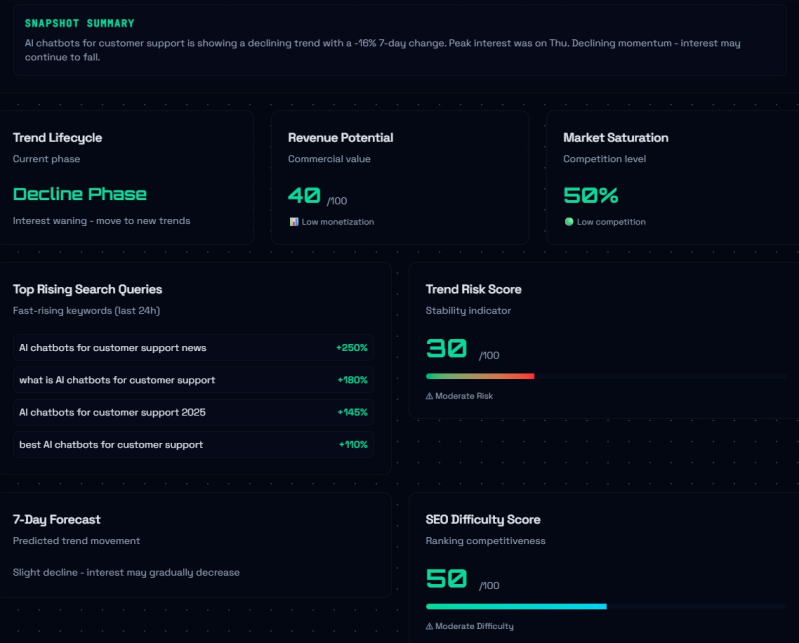Click the 'Moderate Difficulty' label
Viewport: 799px width, 643px height.
tap(474, 626)
